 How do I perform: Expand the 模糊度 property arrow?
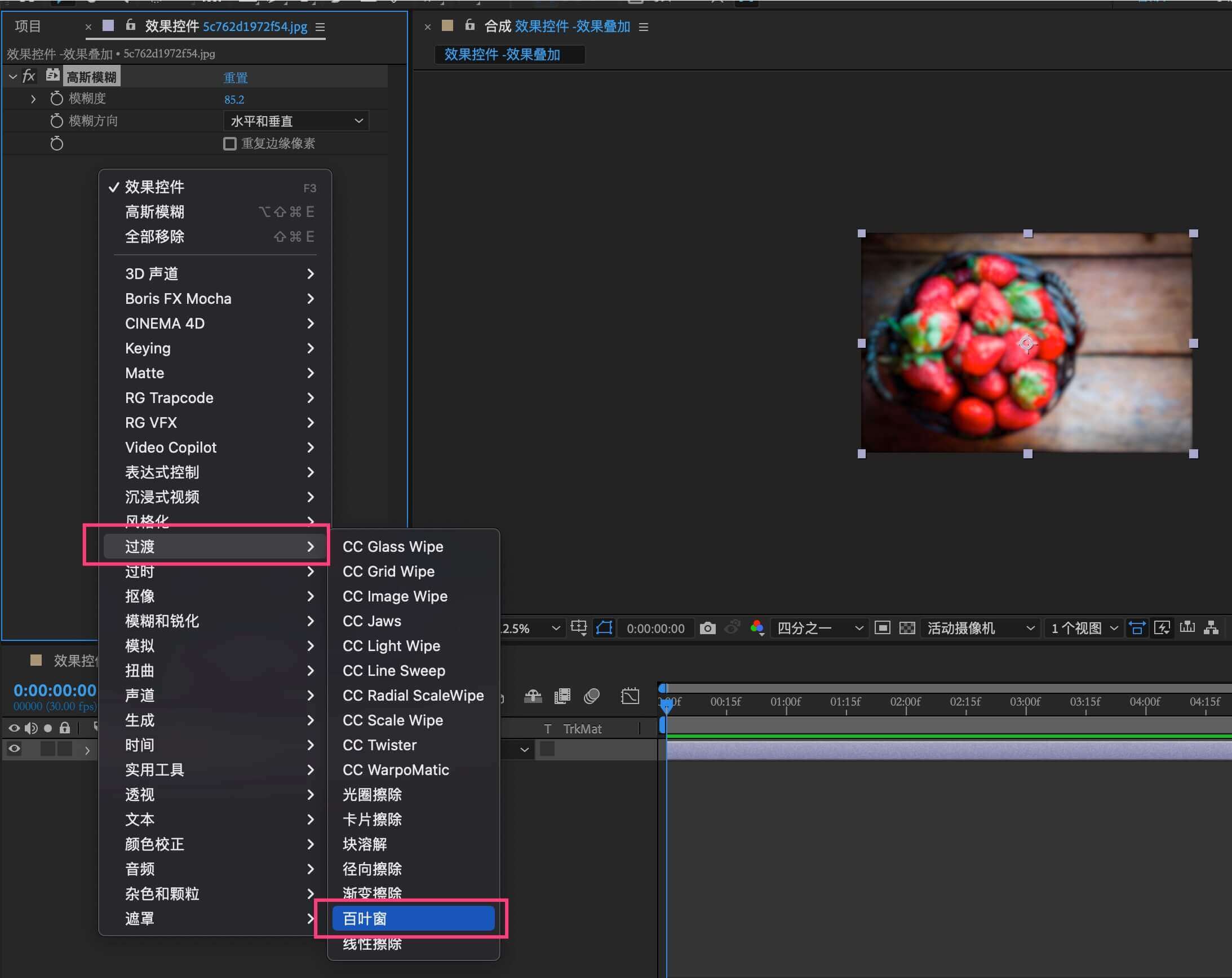pos(33,99)
